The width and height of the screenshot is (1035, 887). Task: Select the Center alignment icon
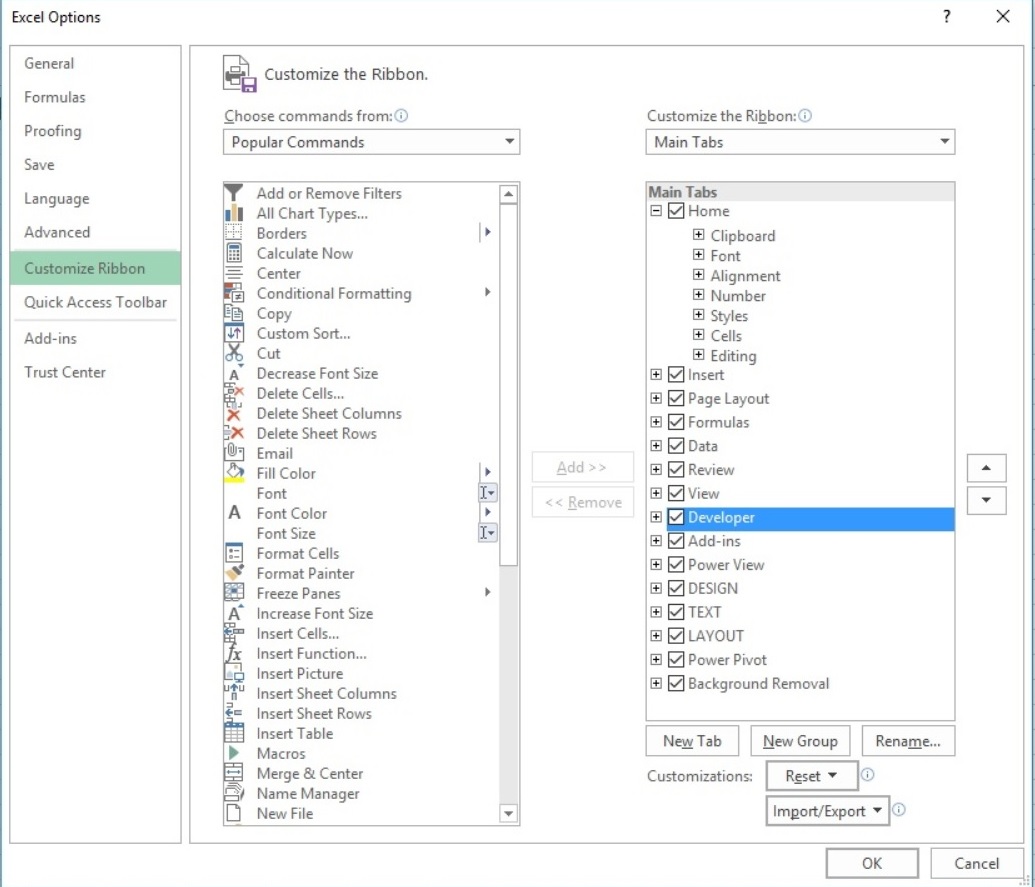point(234,273)
